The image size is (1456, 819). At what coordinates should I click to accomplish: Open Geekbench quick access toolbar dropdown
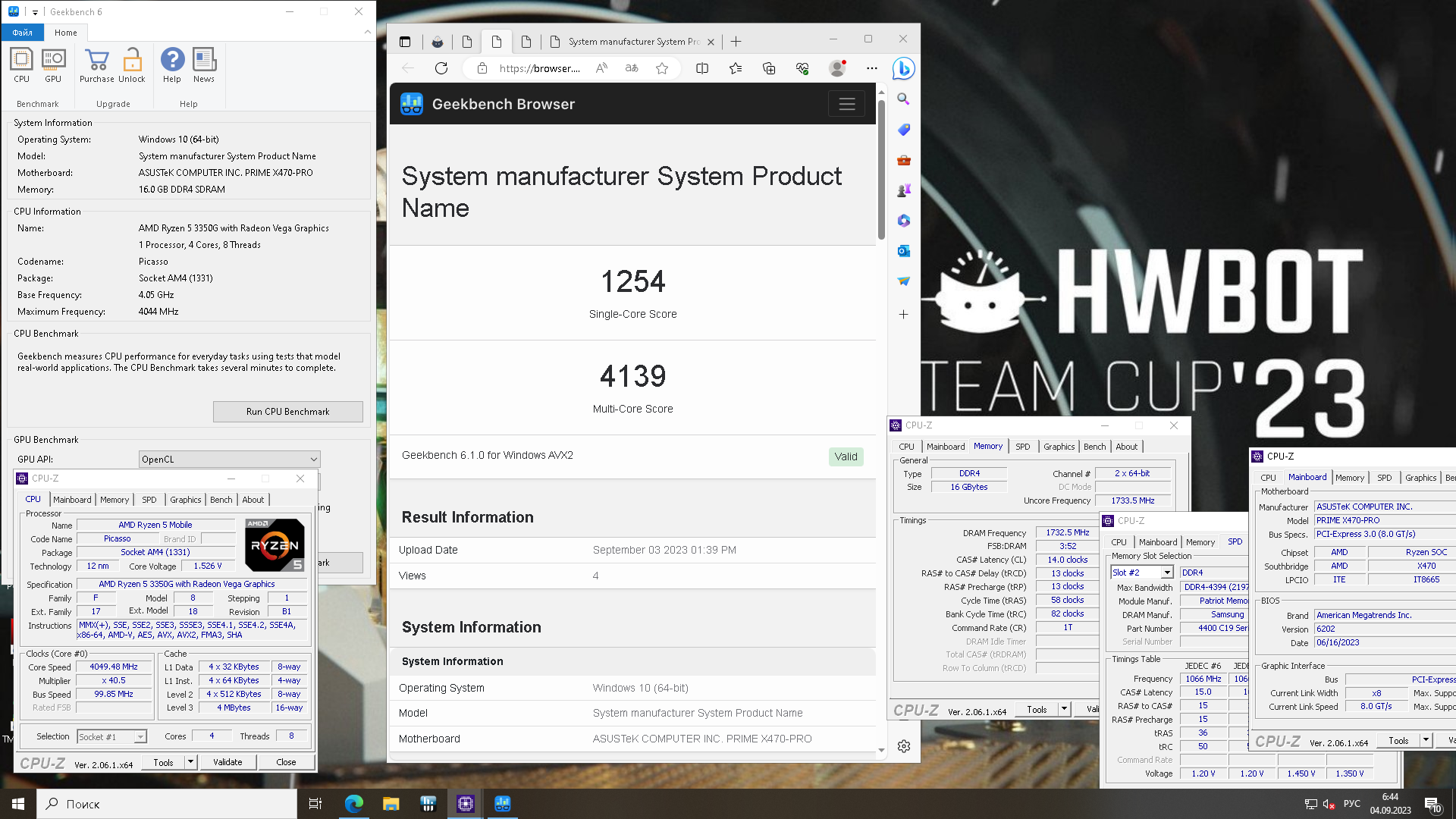click(x=35, y=12)
